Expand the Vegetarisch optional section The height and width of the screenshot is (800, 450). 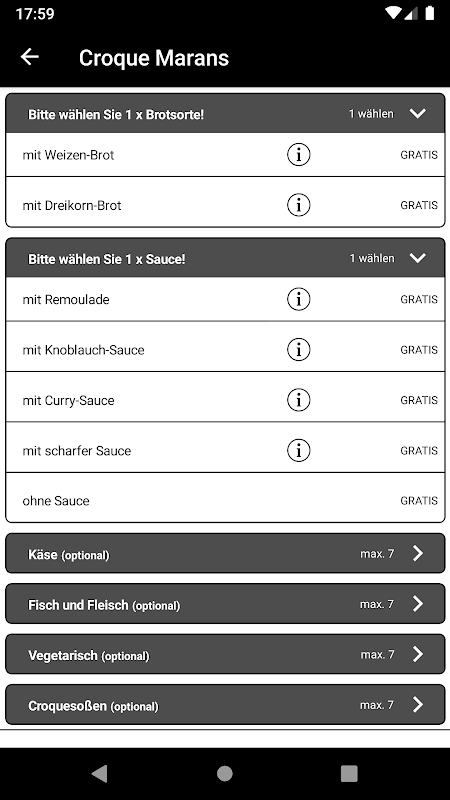tap(225, 654)
